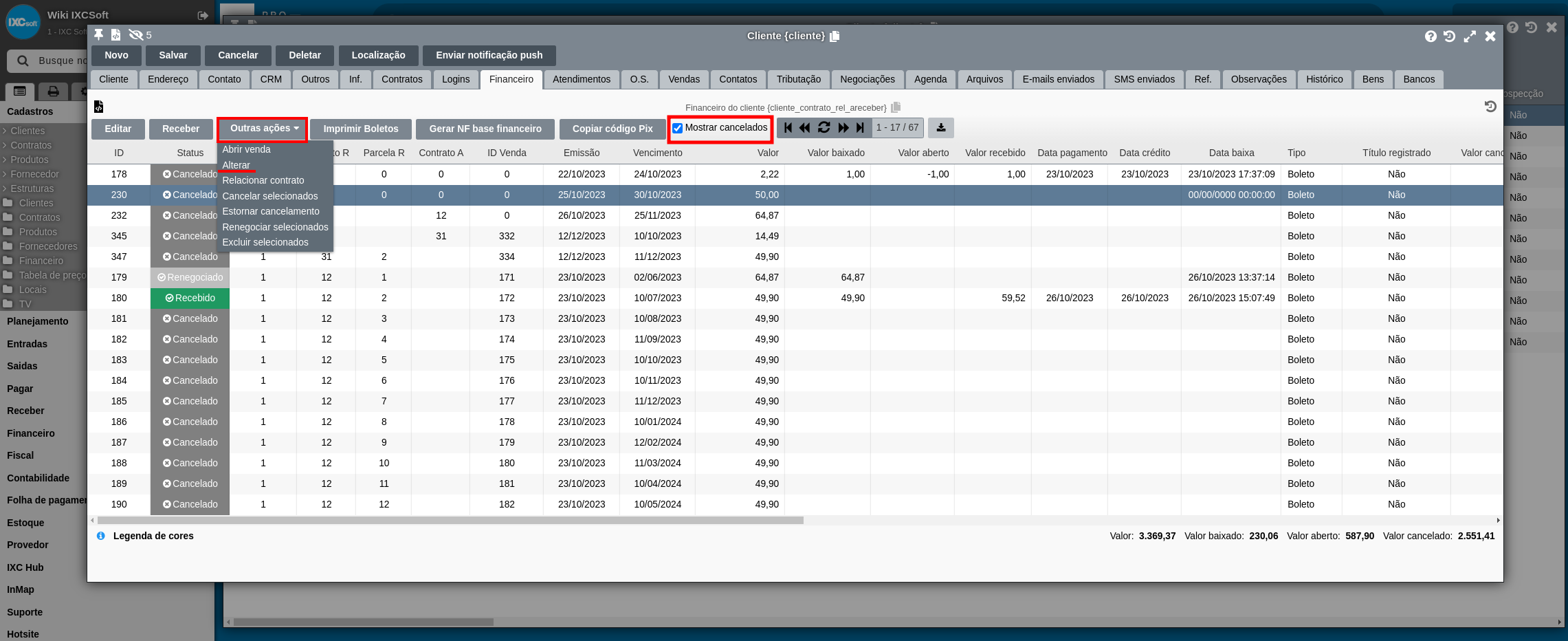Uncheck the Mostrar cancelados checkbox

678,128
